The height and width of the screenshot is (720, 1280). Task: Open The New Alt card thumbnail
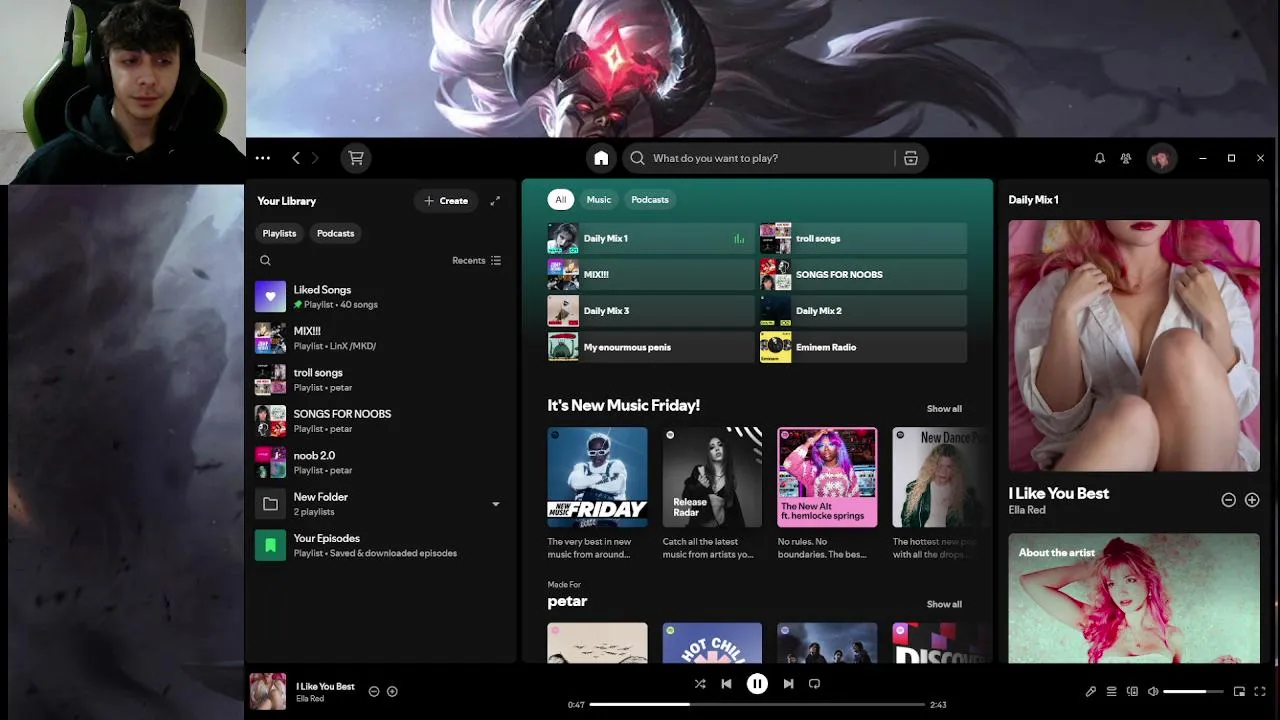pos(827,477)
